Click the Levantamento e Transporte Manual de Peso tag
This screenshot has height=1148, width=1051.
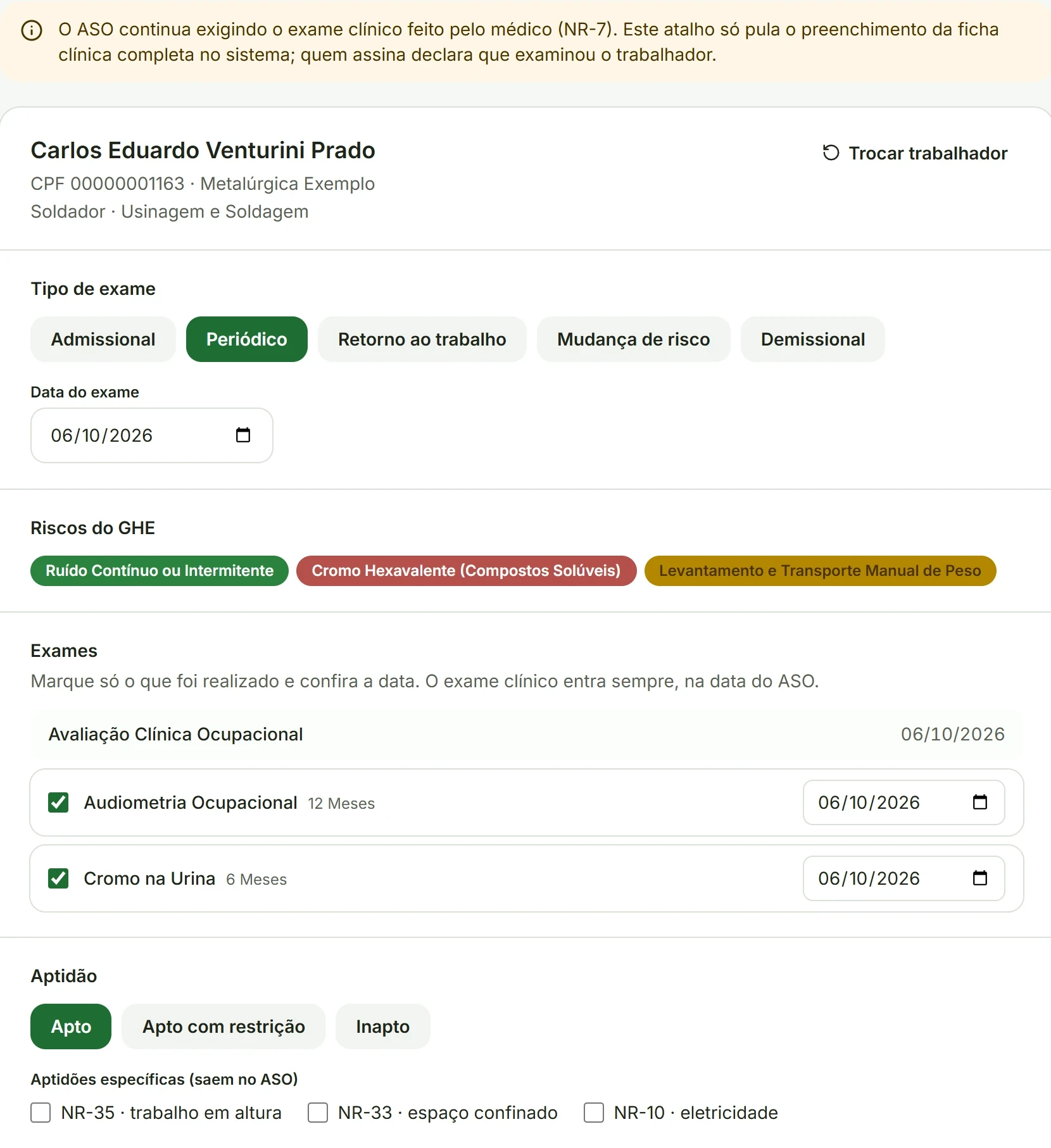point(821,571)
